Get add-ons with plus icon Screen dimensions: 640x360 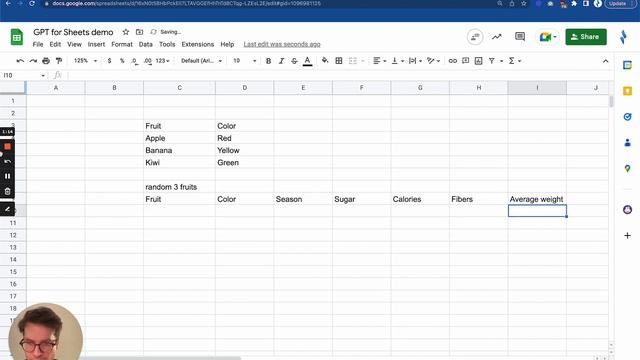pos(627,236)
